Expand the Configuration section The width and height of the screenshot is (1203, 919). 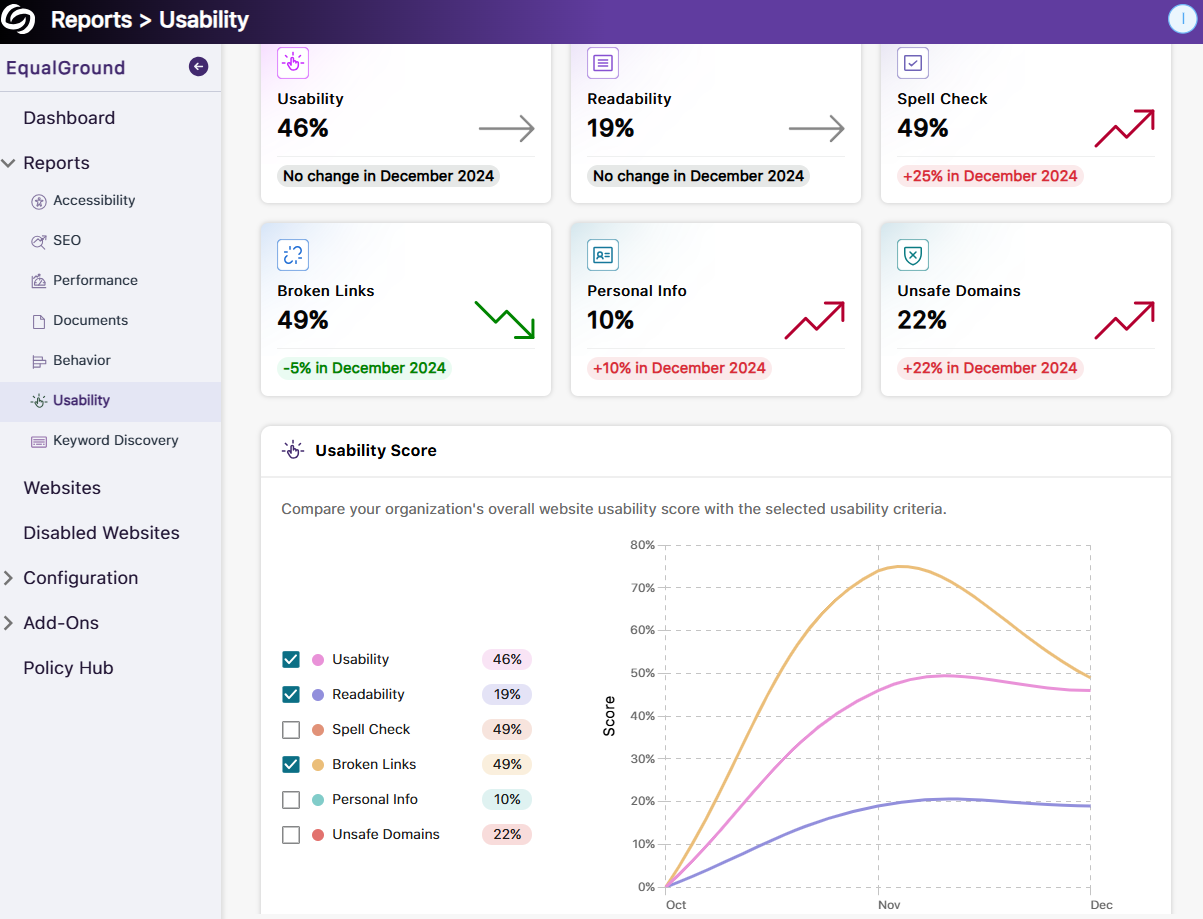10,578
